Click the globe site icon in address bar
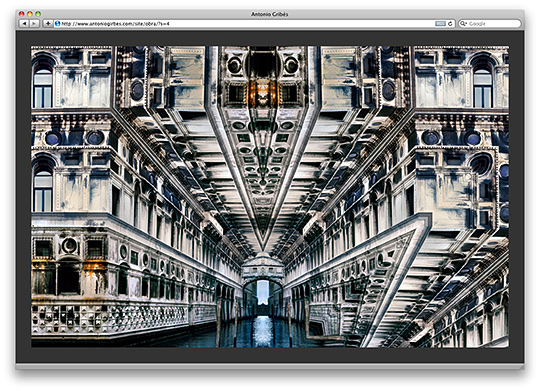This screenshot has width=540, height=391. point(58,24)
